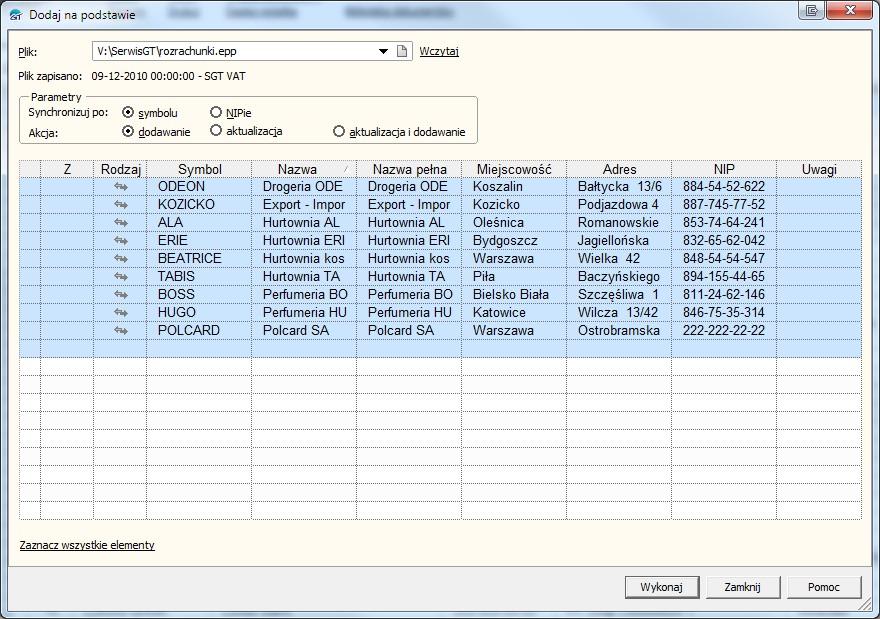Click the browse file icon next to path

click(x=402, y=51)
